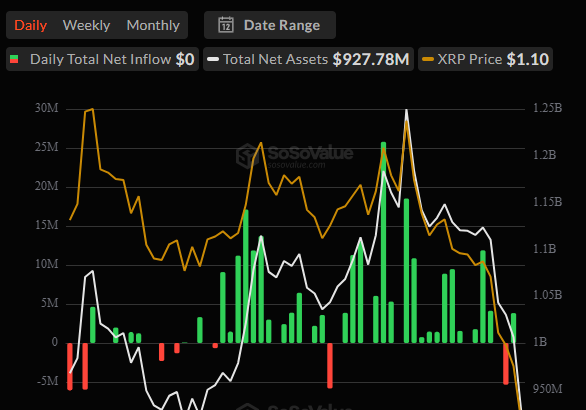586x410 pixels.
Task: Toggle Total Net Assets legend
Action: pyautogui.click(x=308, y=59)
